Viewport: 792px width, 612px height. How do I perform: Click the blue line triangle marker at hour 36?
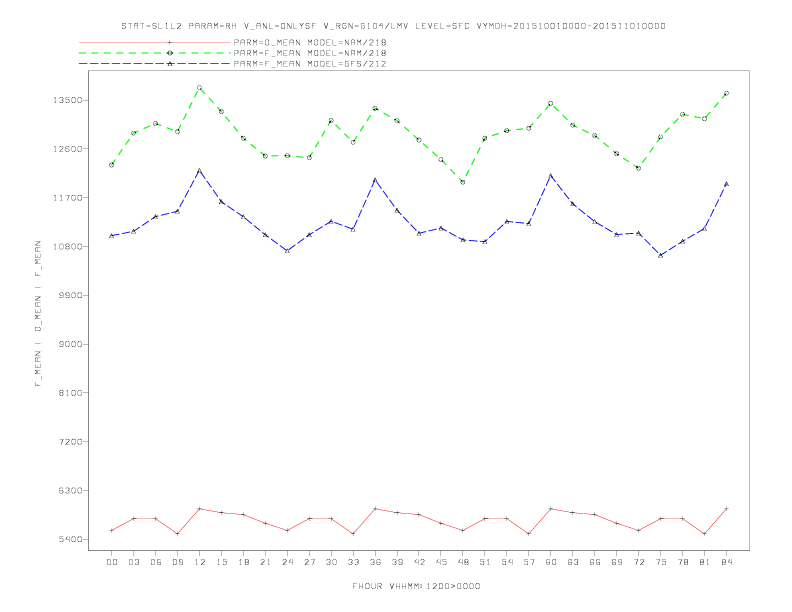(375, 180)
